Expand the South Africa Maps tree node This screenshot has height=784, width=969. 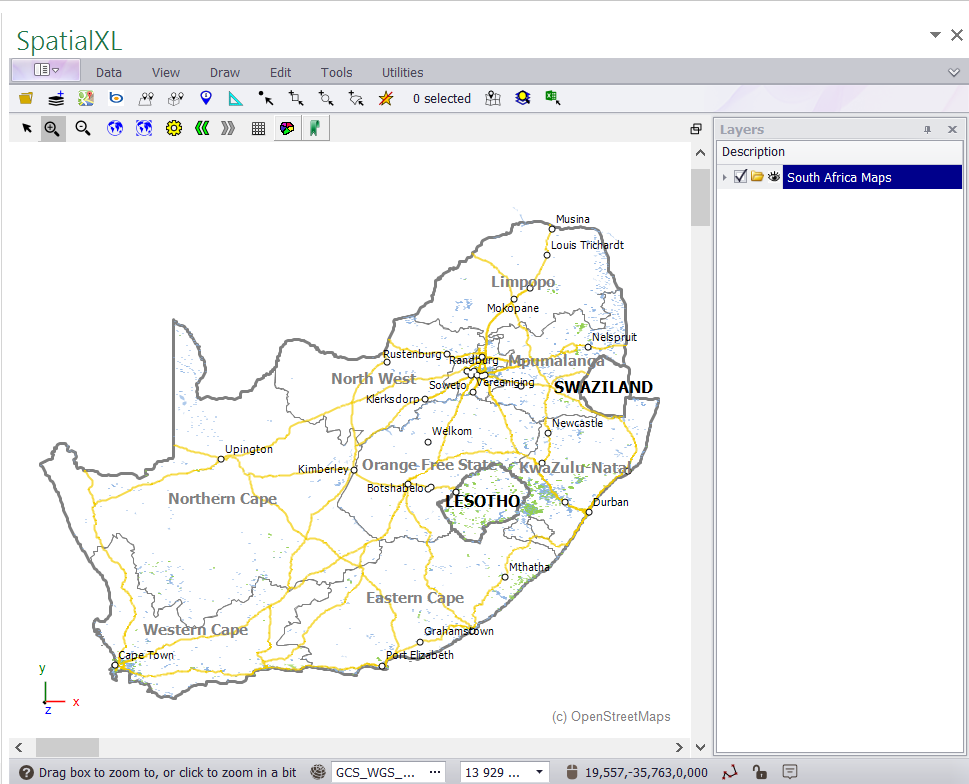[724, 176]
